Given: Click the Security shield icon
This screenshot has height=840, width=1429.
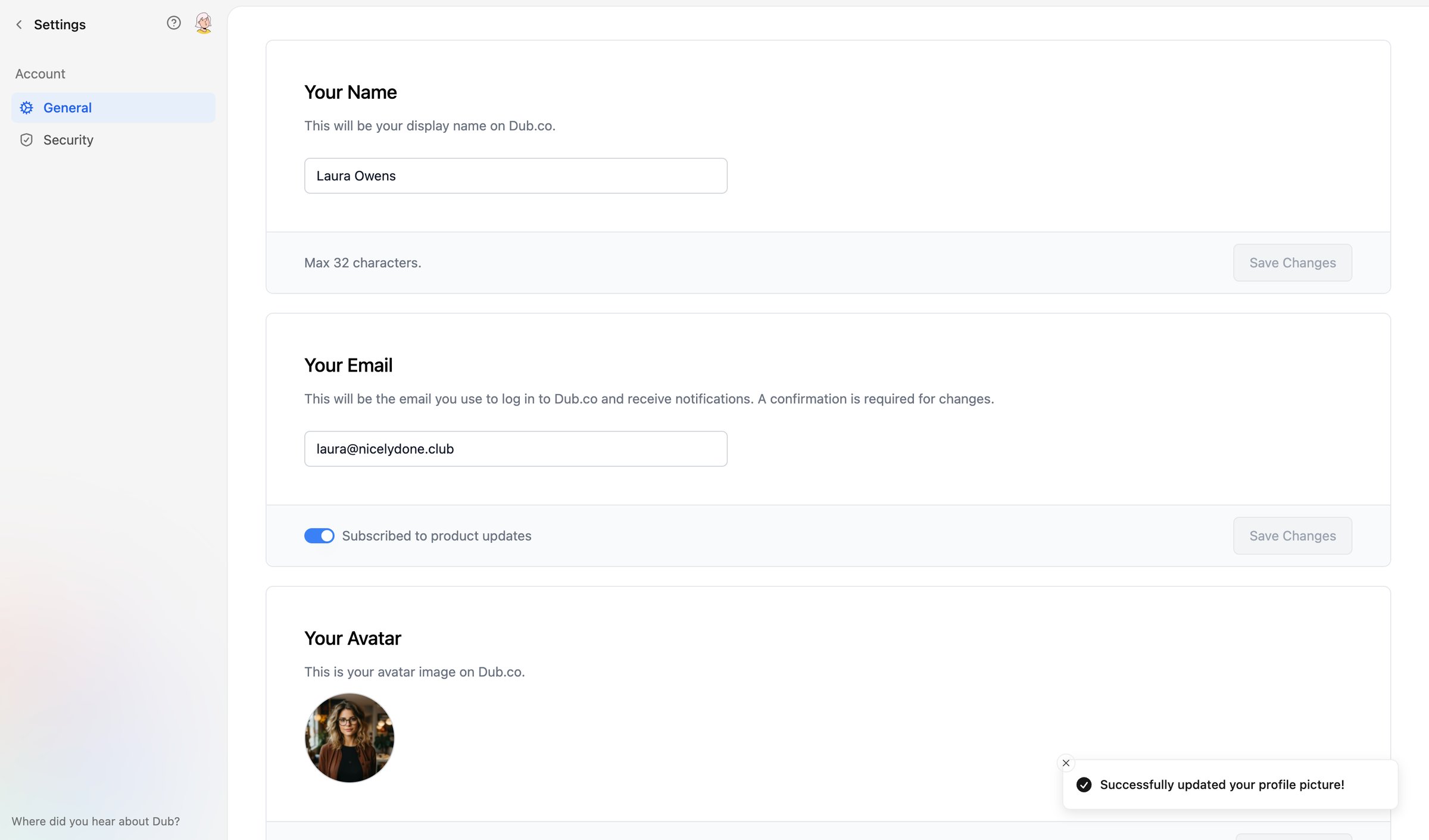Looking at the screenshot, I should 27,140.
